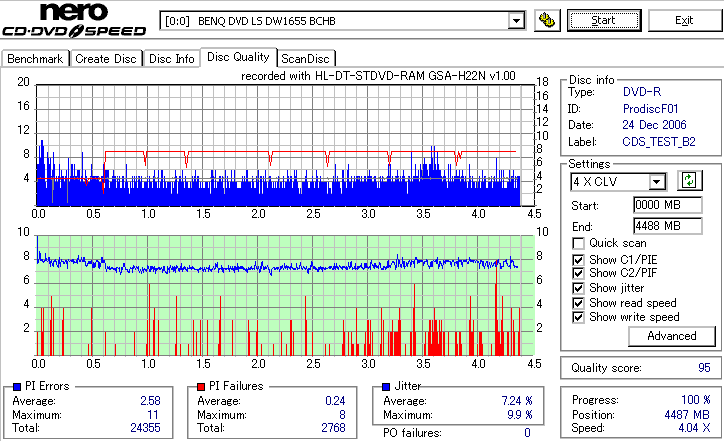This screenshot has width=724, height=441.
Task: Click Speed value 4.04 X
Action: (694, 428)
